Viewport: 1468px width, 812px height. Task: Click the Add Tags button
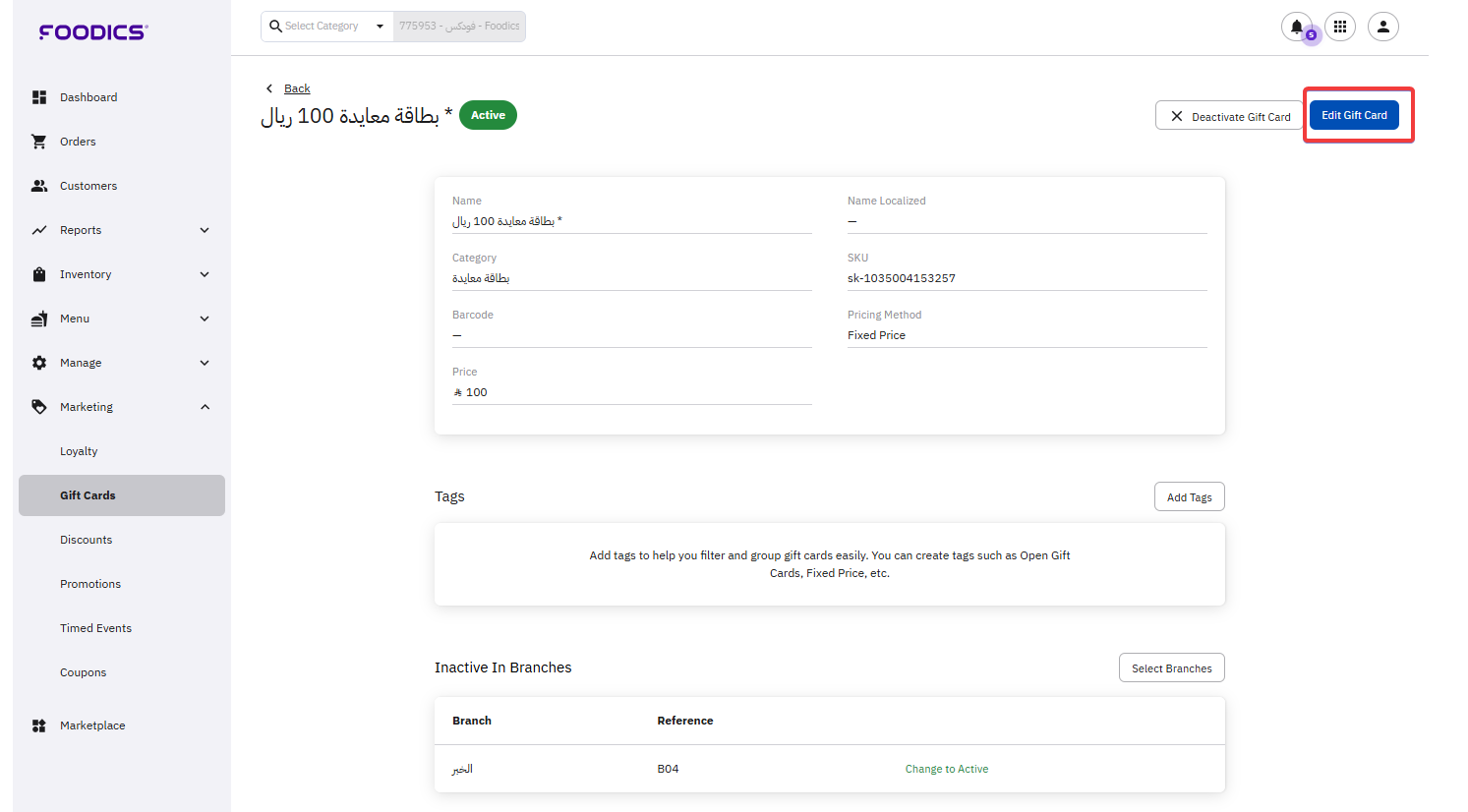click(1189, 497)
